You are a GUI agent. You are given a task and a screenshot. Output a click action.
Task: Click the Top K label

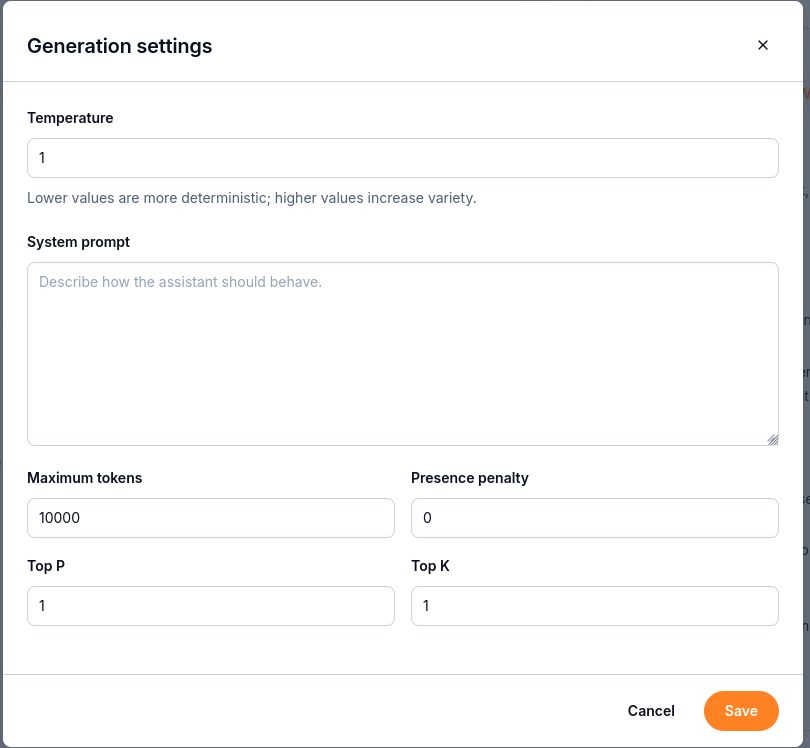(430, 566)
